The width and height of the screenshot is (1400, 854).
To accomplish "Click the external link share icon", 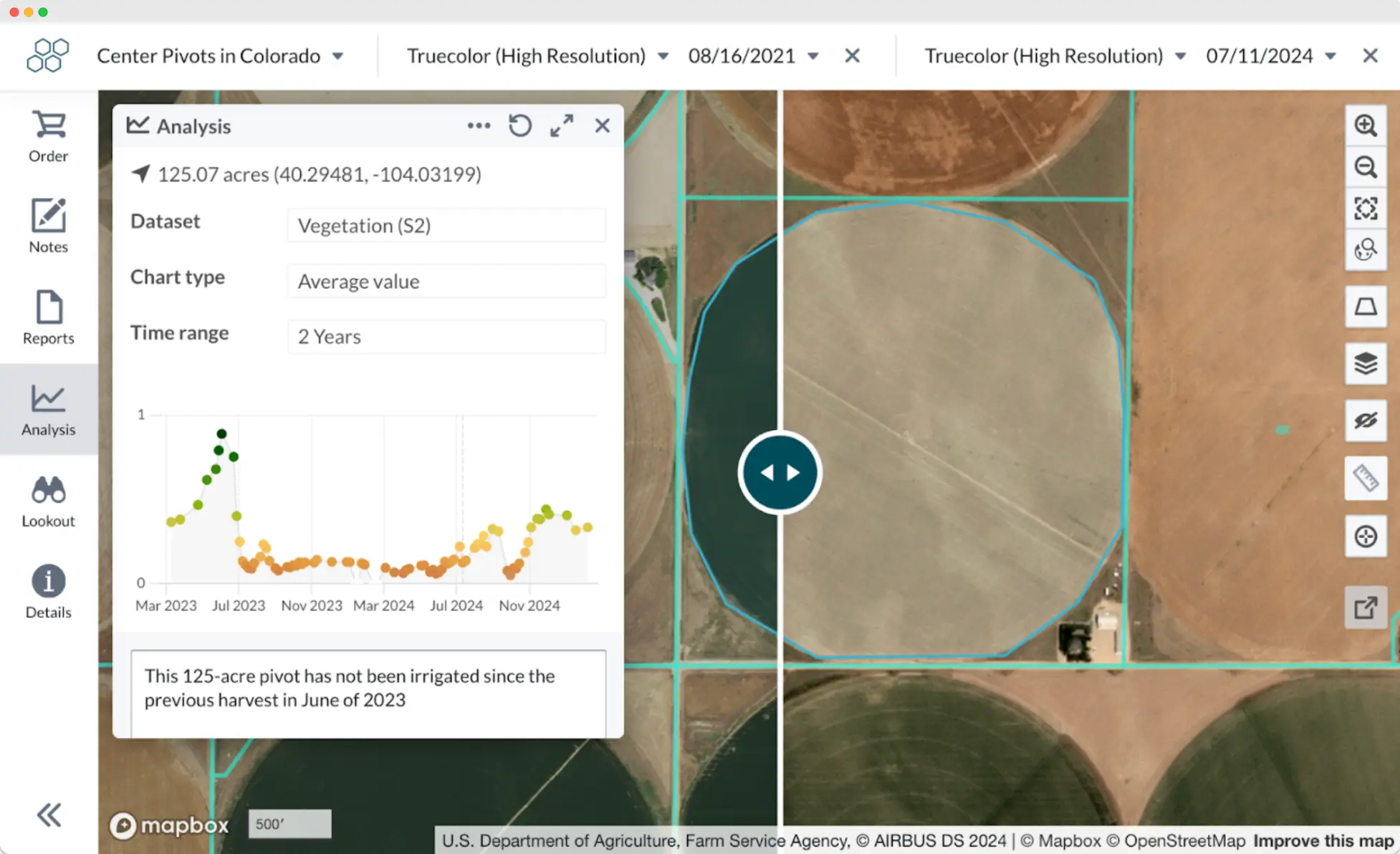I will click(x=1366, y=608).
